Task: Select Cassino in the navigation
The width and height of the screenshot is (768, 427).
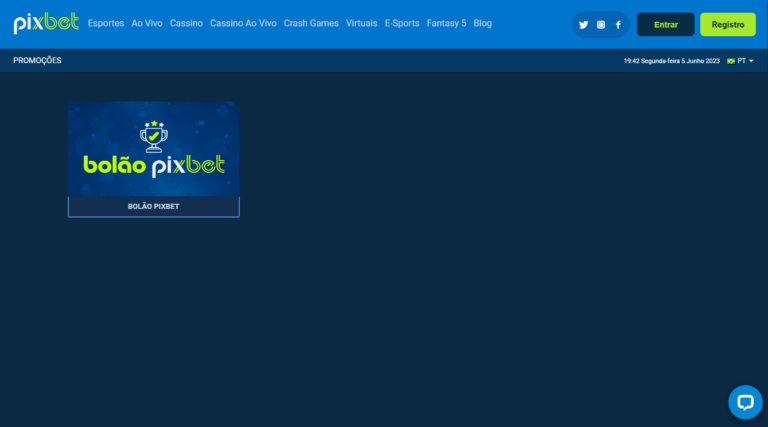Action: click(x=186, y=24)
